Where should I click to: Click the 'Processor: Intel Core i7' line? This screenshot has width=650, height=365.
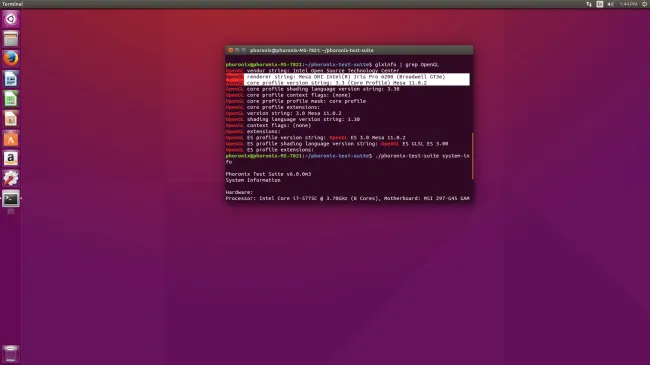[x=348, y=199]
